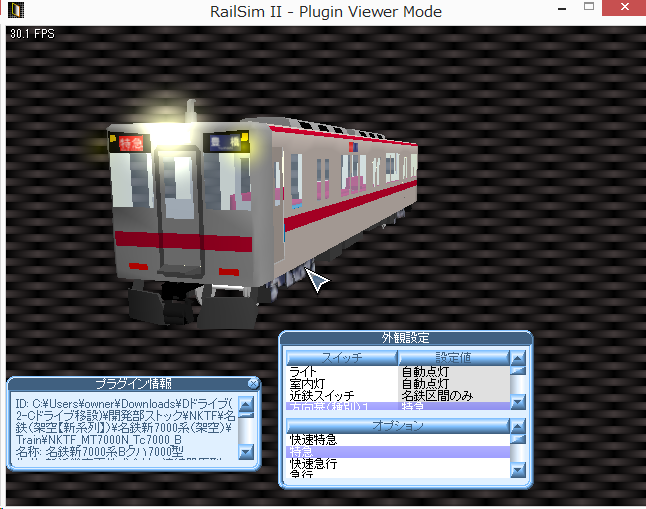Click the 名称 line in plugin info

(99, 452)
